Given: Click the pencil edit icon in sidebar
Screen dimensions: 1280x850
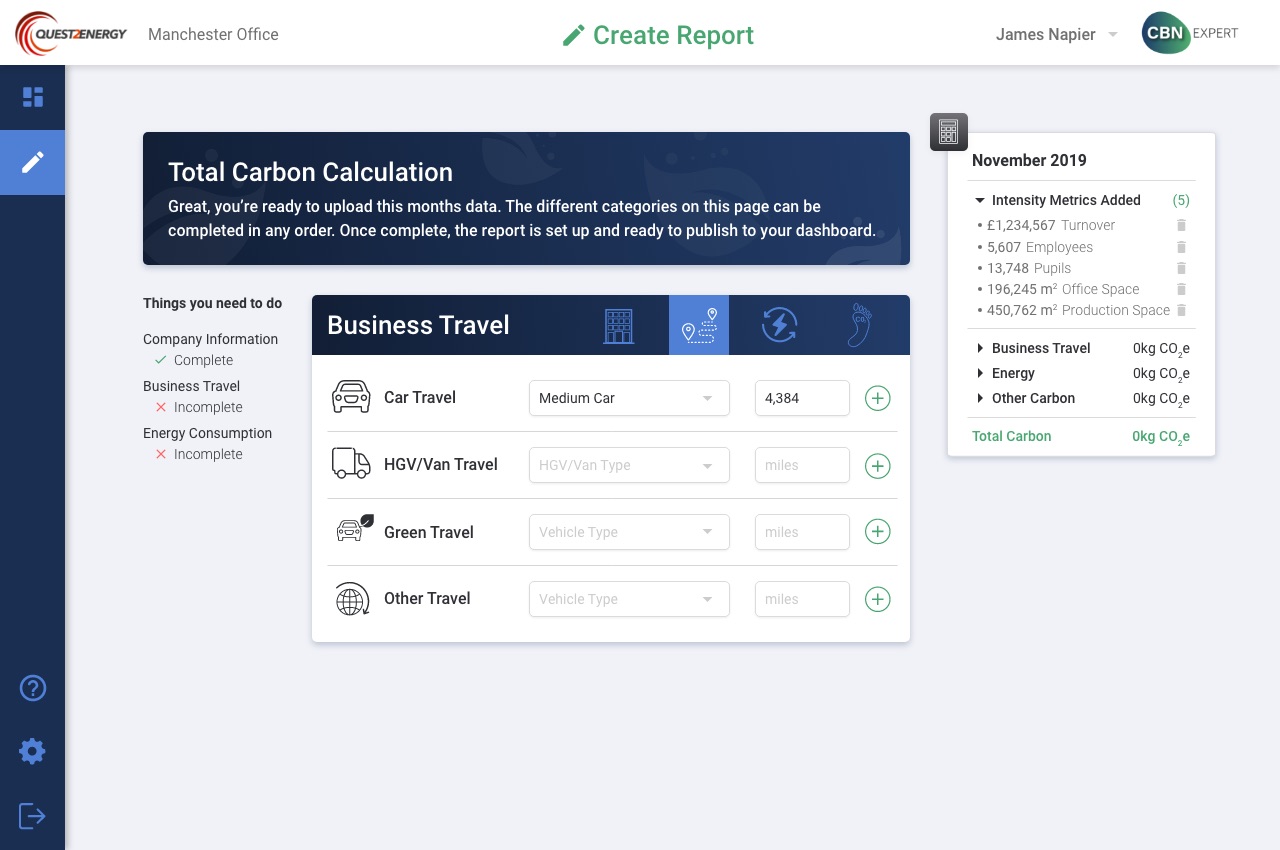Looking at the screenshot, I should point(33,162).
